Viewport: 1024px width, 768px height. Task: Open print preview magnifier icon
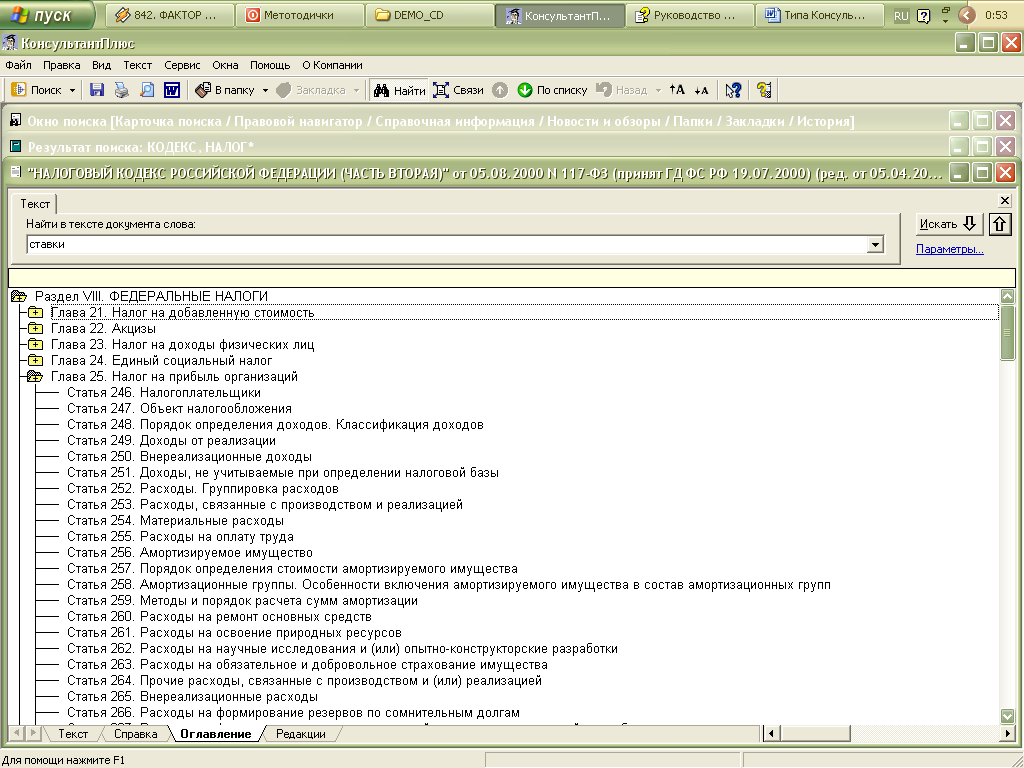click(147, 90)
